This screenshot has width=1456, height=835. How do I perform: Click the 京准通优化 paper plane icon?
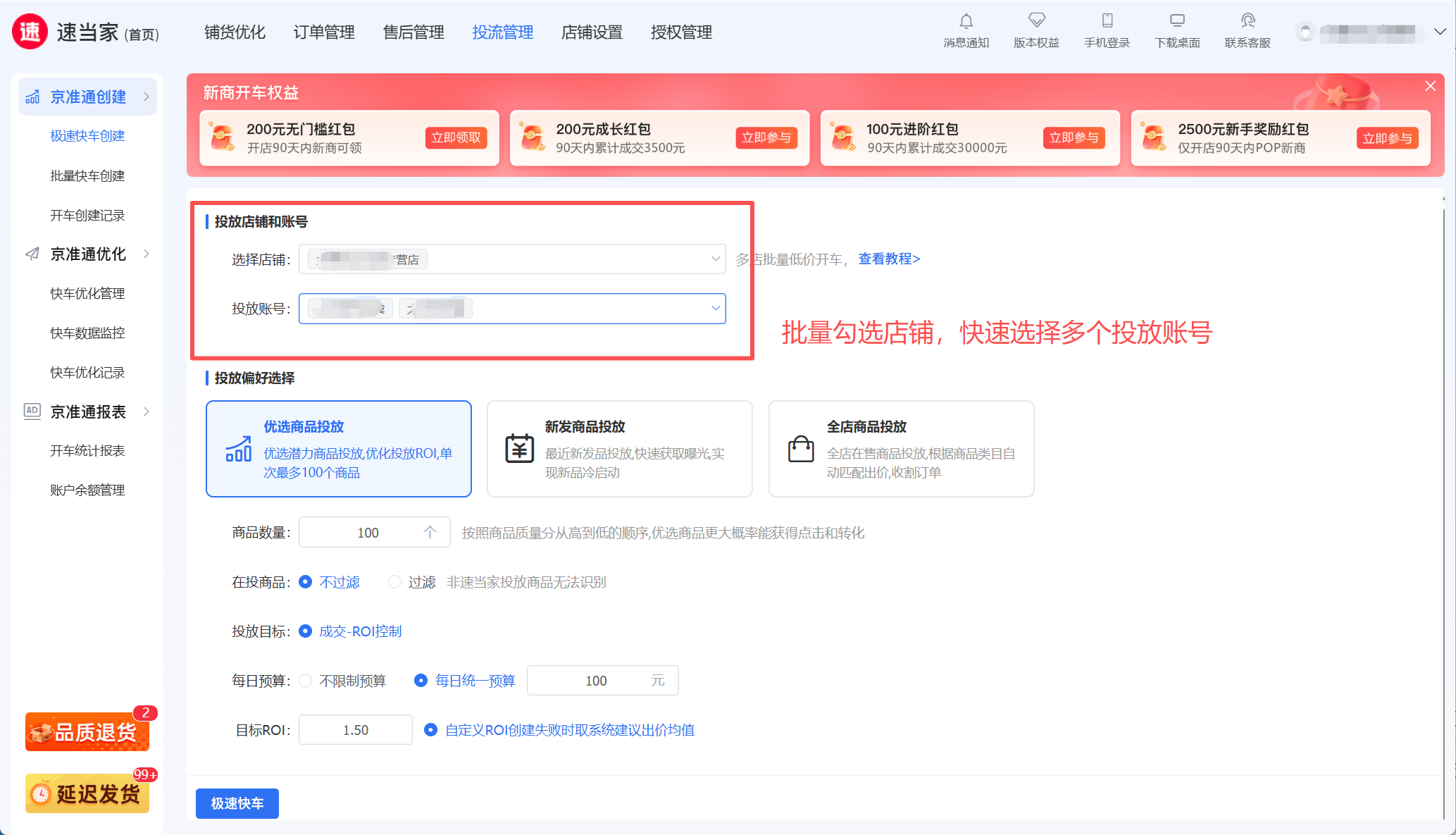(32, 254)
